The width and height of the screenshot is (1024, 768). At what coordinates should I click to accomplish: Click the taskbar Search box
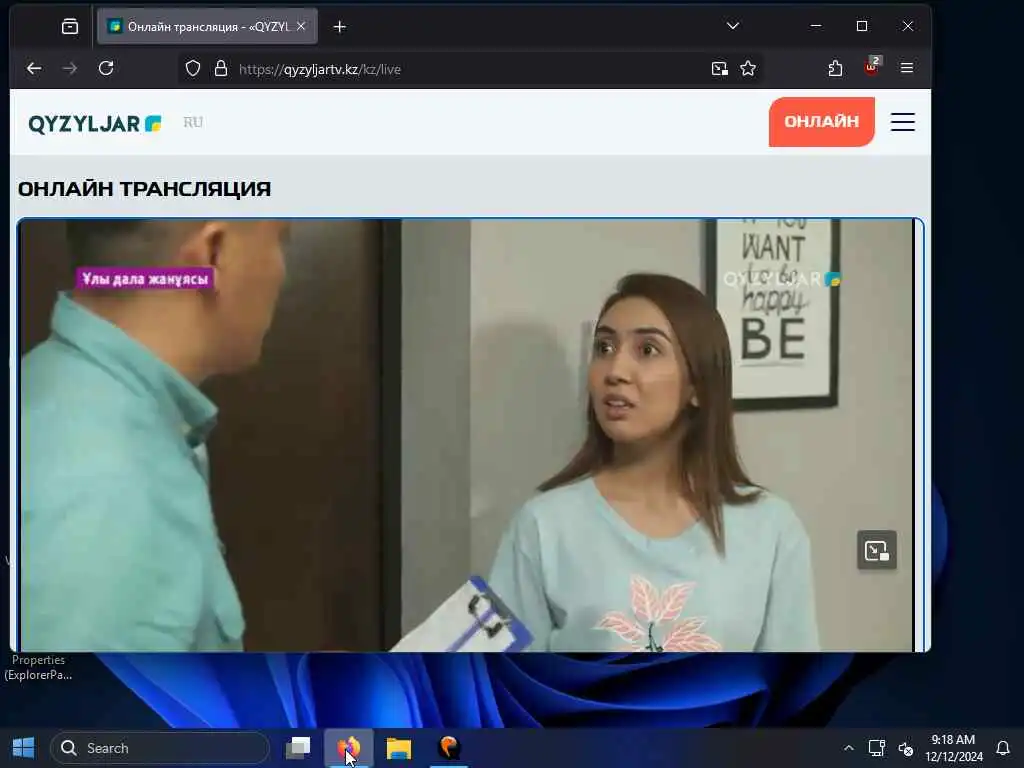160,748
